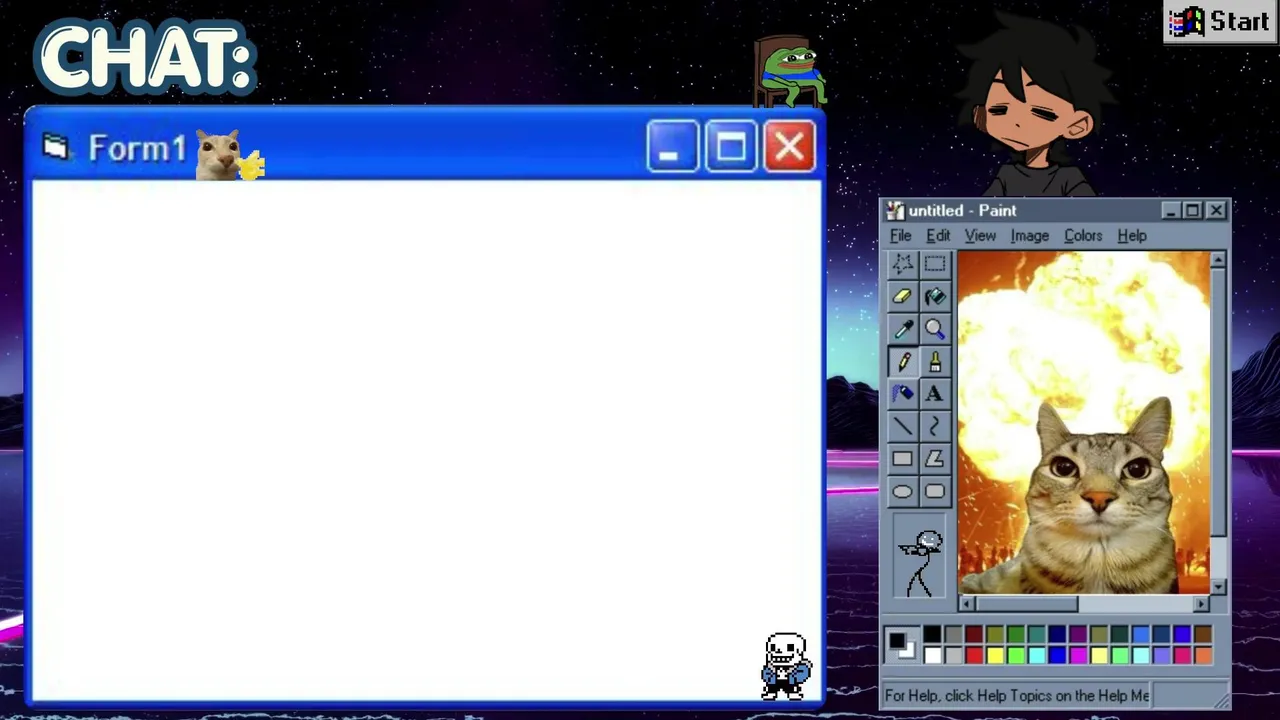Pick the bright green color swatch
This screenshot has width=1280, height=720.
[1016, 655]
